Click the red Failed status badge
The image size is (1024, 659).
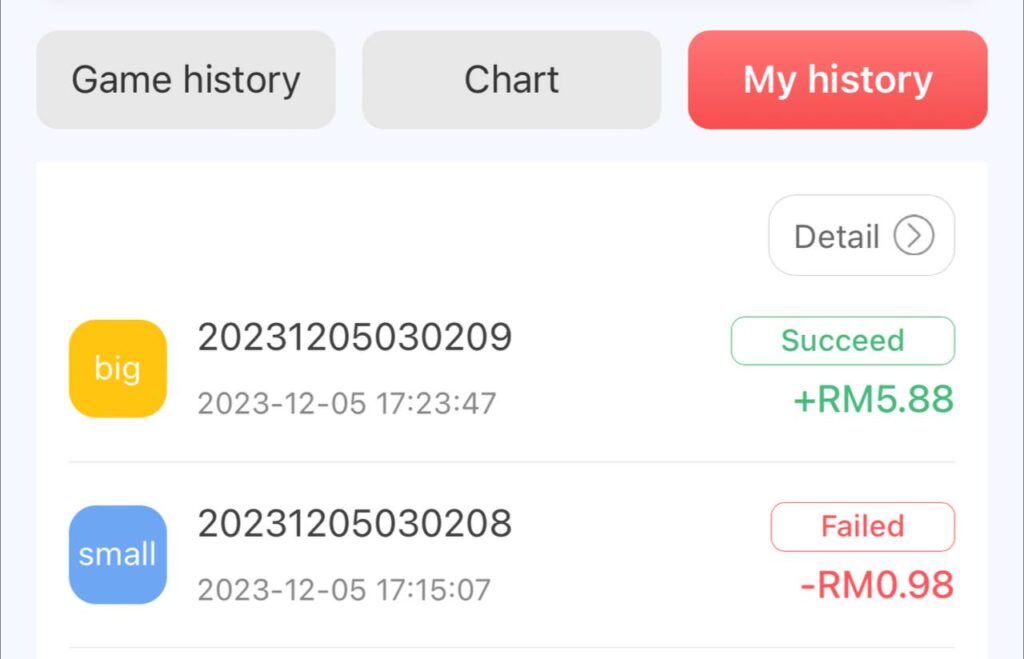click(863, 526)
